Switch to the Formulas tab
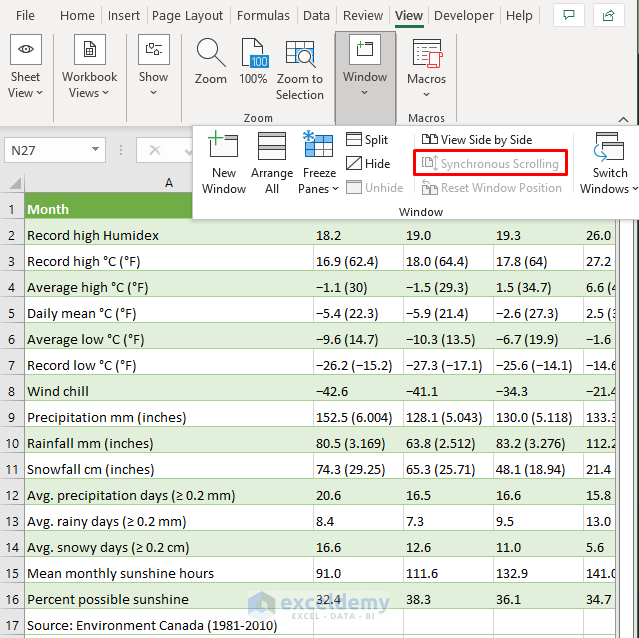This screenshot has height=638, width=639. click(264, 16)
